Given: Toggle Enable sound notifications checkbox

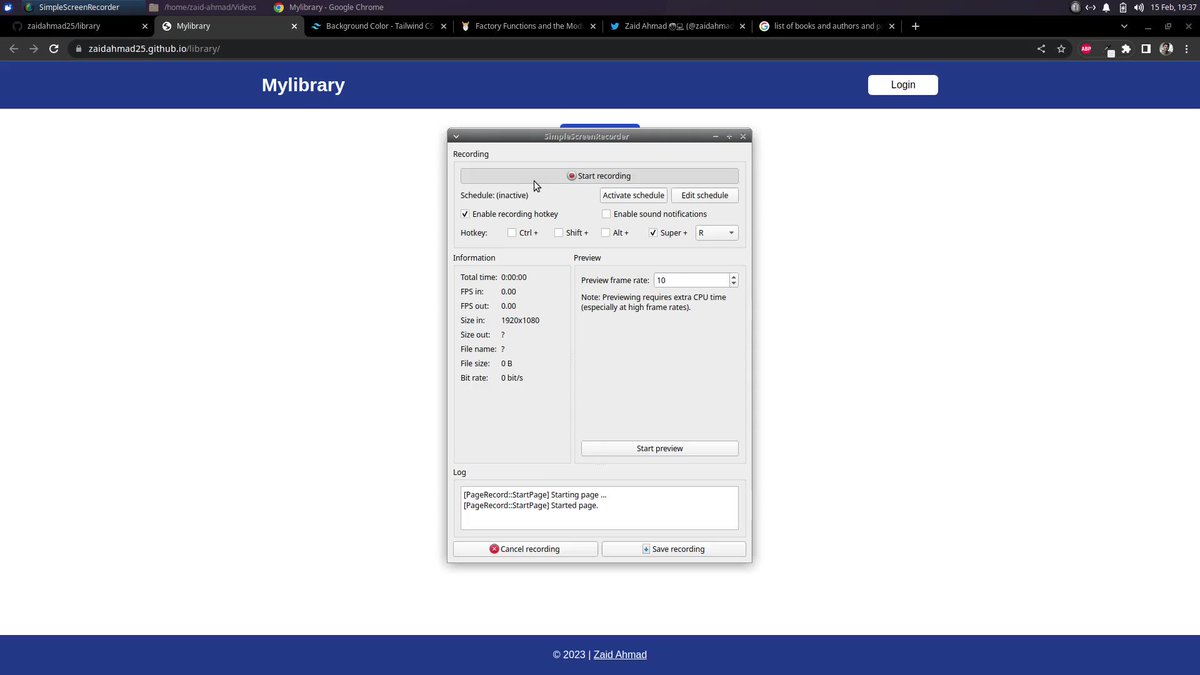Looking at the screenshot, I should (606, 214).
